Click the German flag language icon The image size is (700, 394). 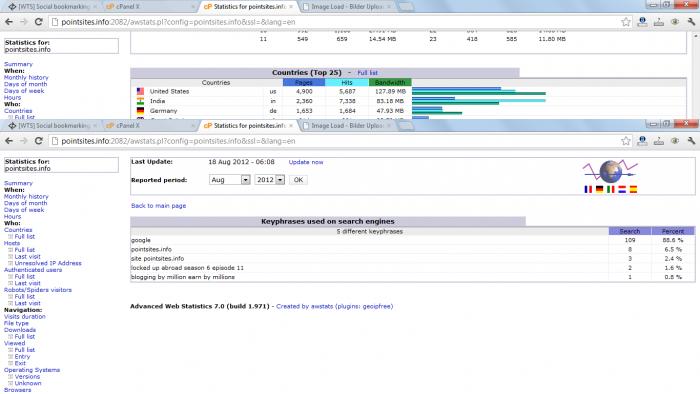[599, 189]
